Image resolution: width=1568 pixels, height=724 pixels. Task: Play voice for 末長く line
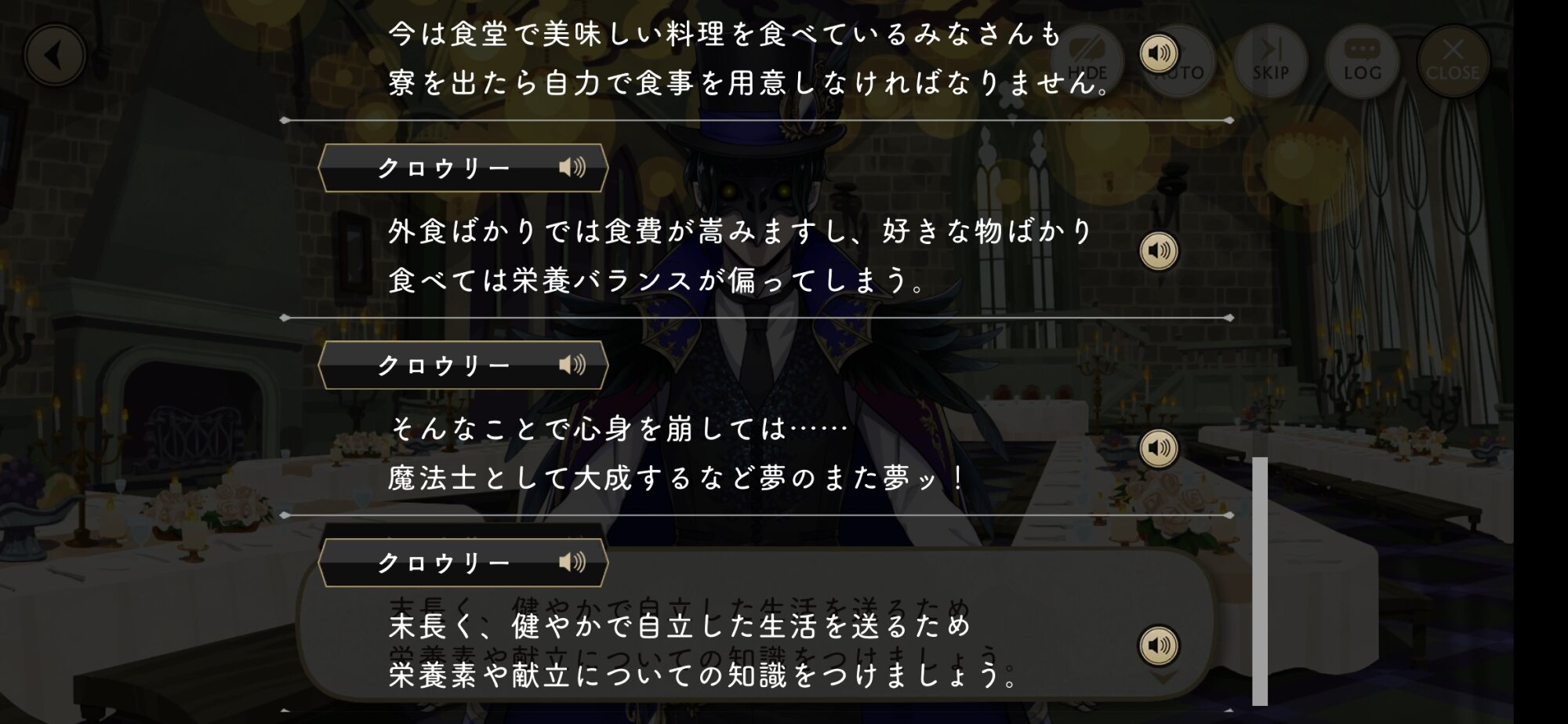pos(1159,646)
